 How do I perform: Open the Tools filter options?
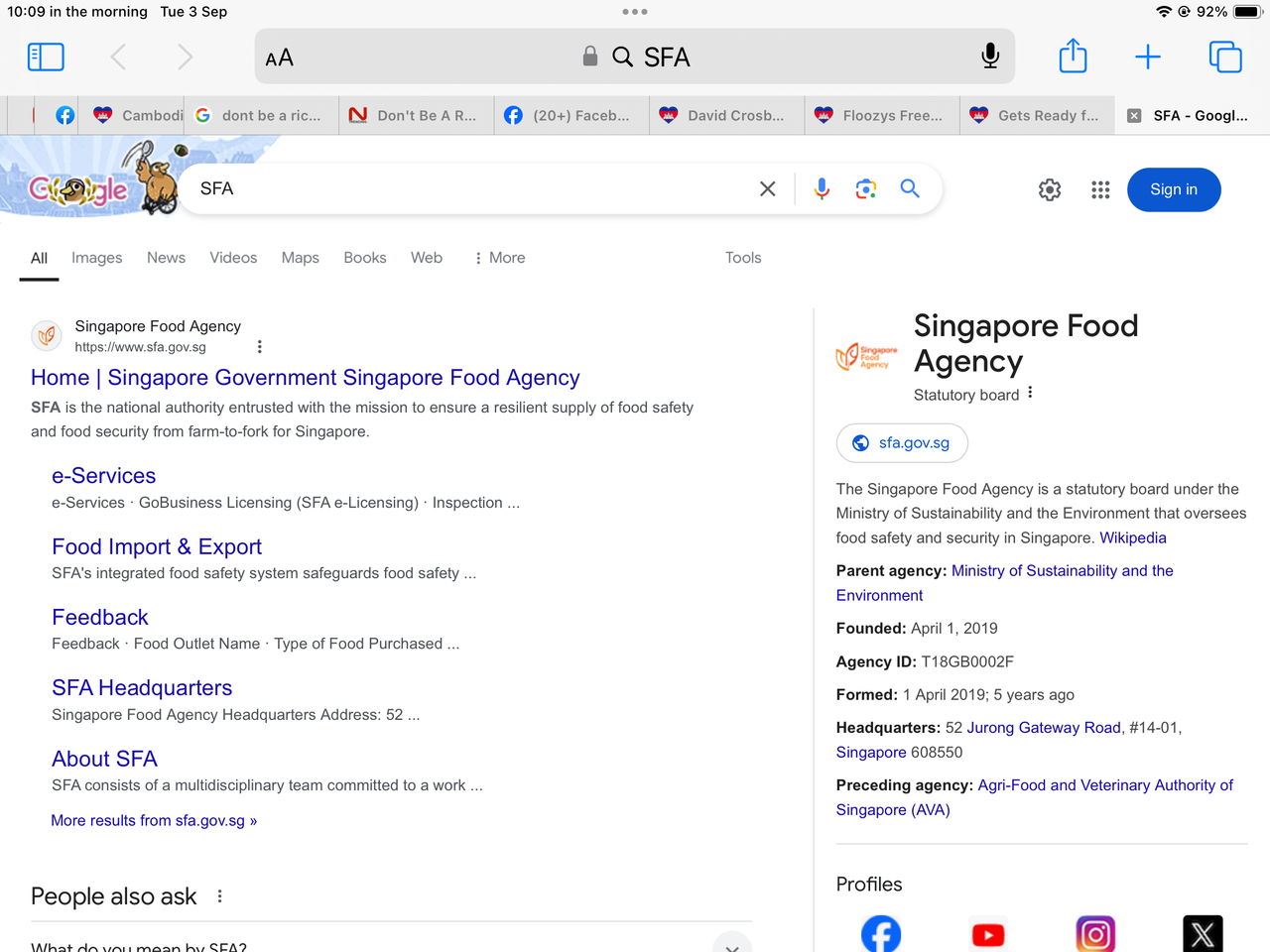click(743, 258)
